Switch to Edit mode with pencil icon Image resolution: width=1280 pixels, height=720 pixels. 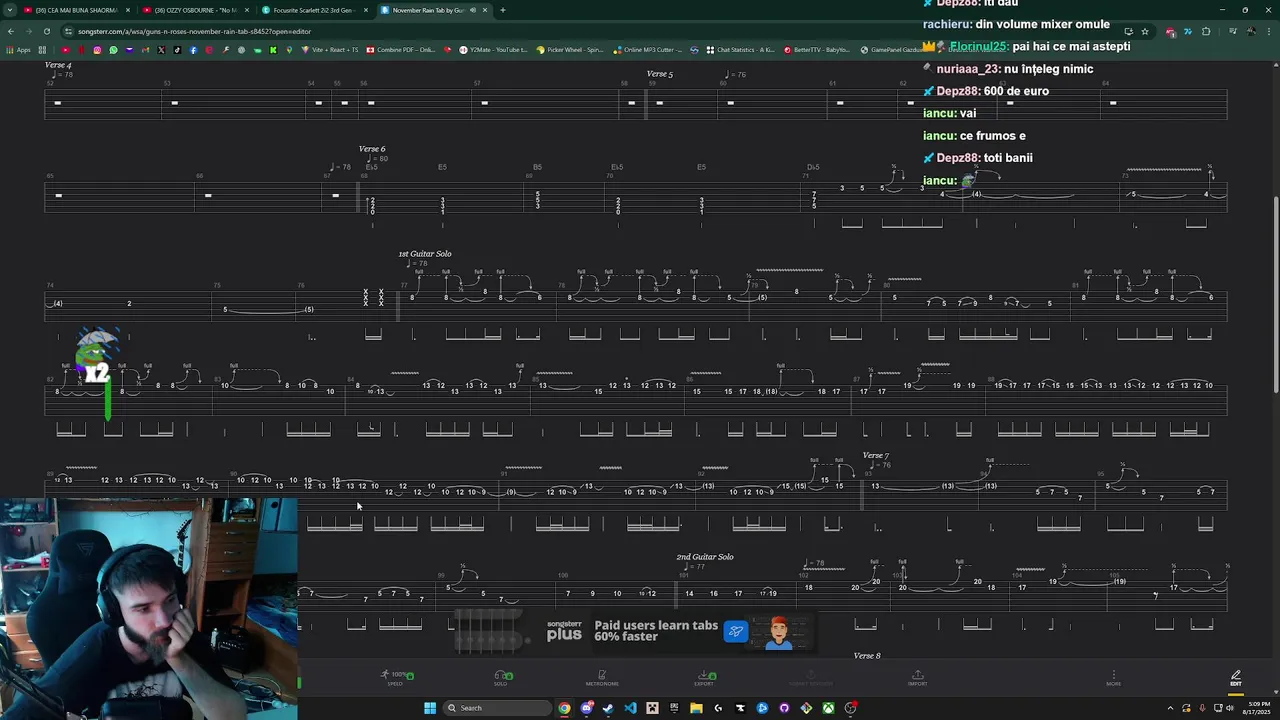pyautogui.click(x=1236, y=678)
